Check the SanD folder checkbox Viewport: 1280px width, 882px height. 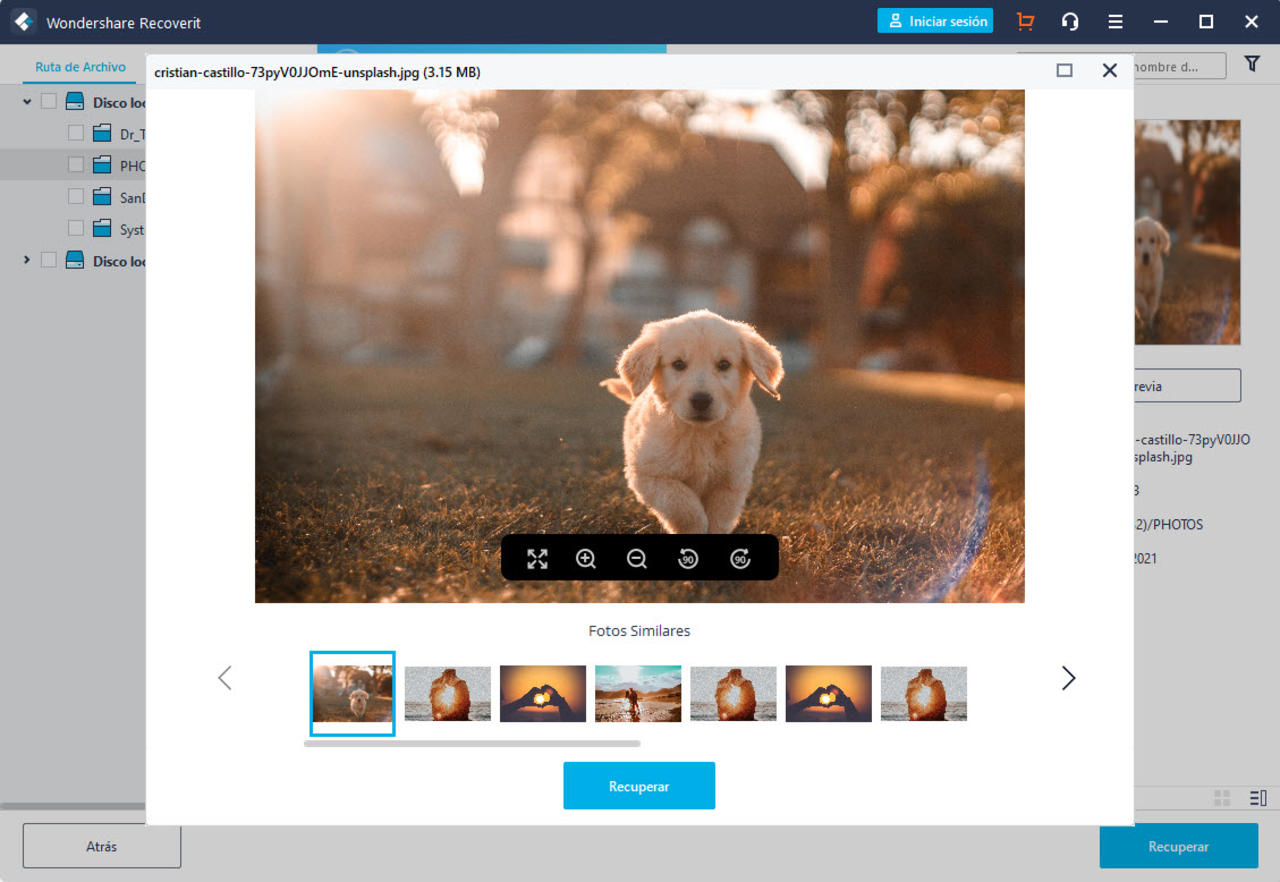click(x=76, y=197)
